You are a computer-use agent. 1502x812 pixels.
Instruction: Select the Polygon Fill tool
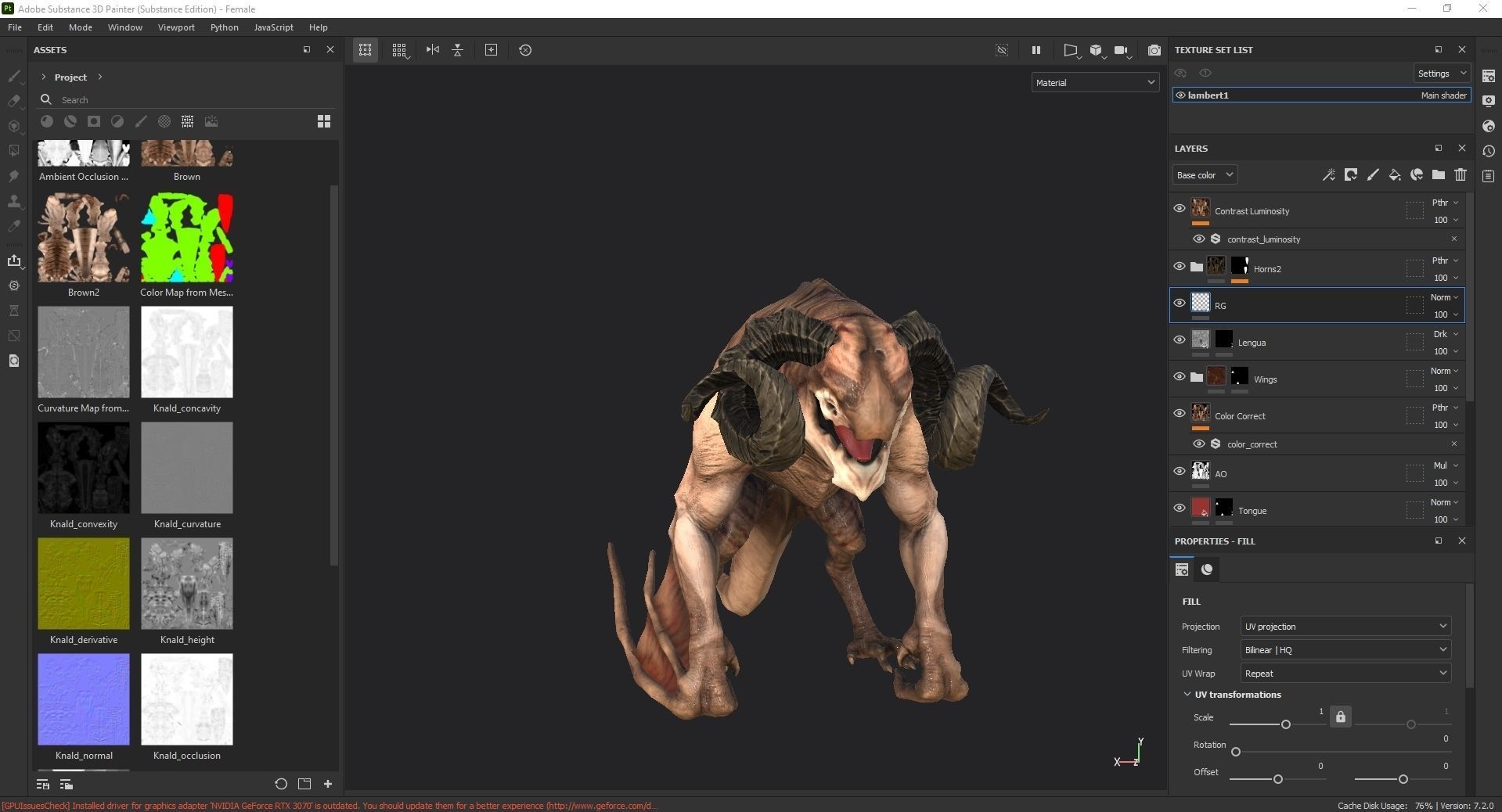pos(14,151)
